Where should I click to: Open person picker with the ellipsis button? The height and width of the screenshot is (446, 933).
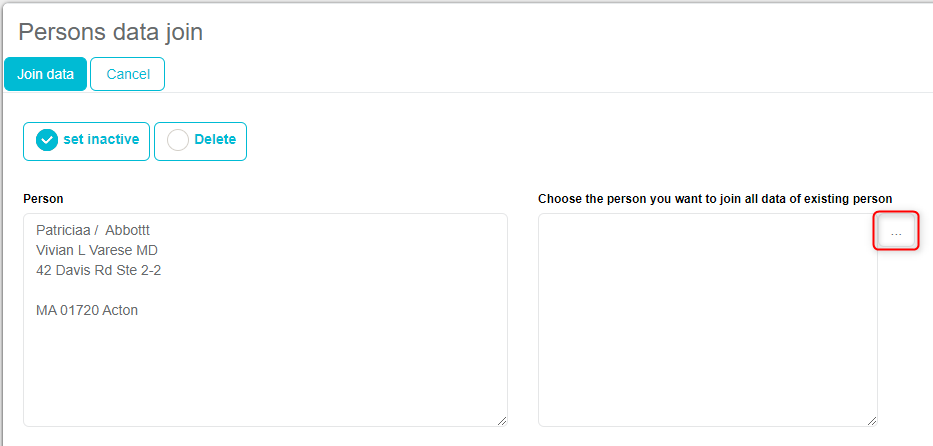(896, 232)
